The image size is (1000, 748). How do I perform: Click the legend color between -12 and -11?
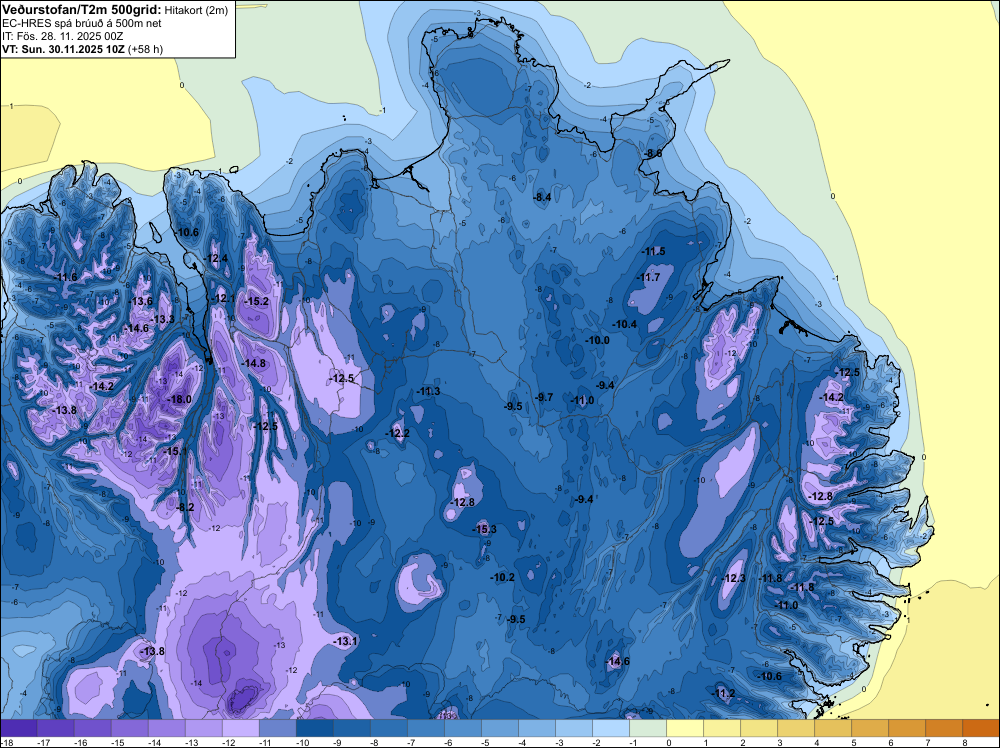tap(241, 728)
